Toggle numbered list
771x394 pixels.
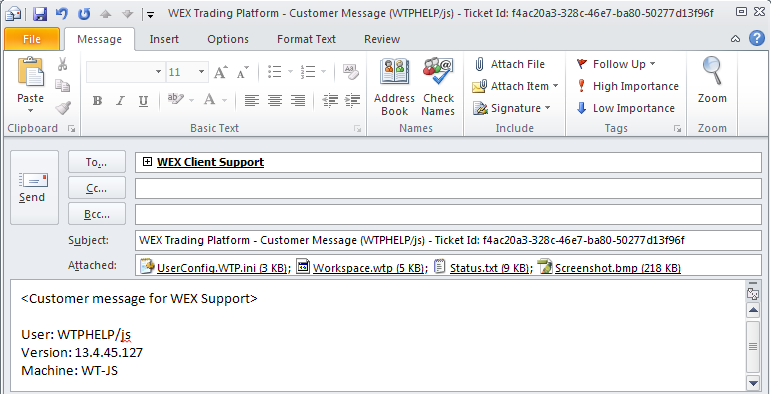(308, 72)
